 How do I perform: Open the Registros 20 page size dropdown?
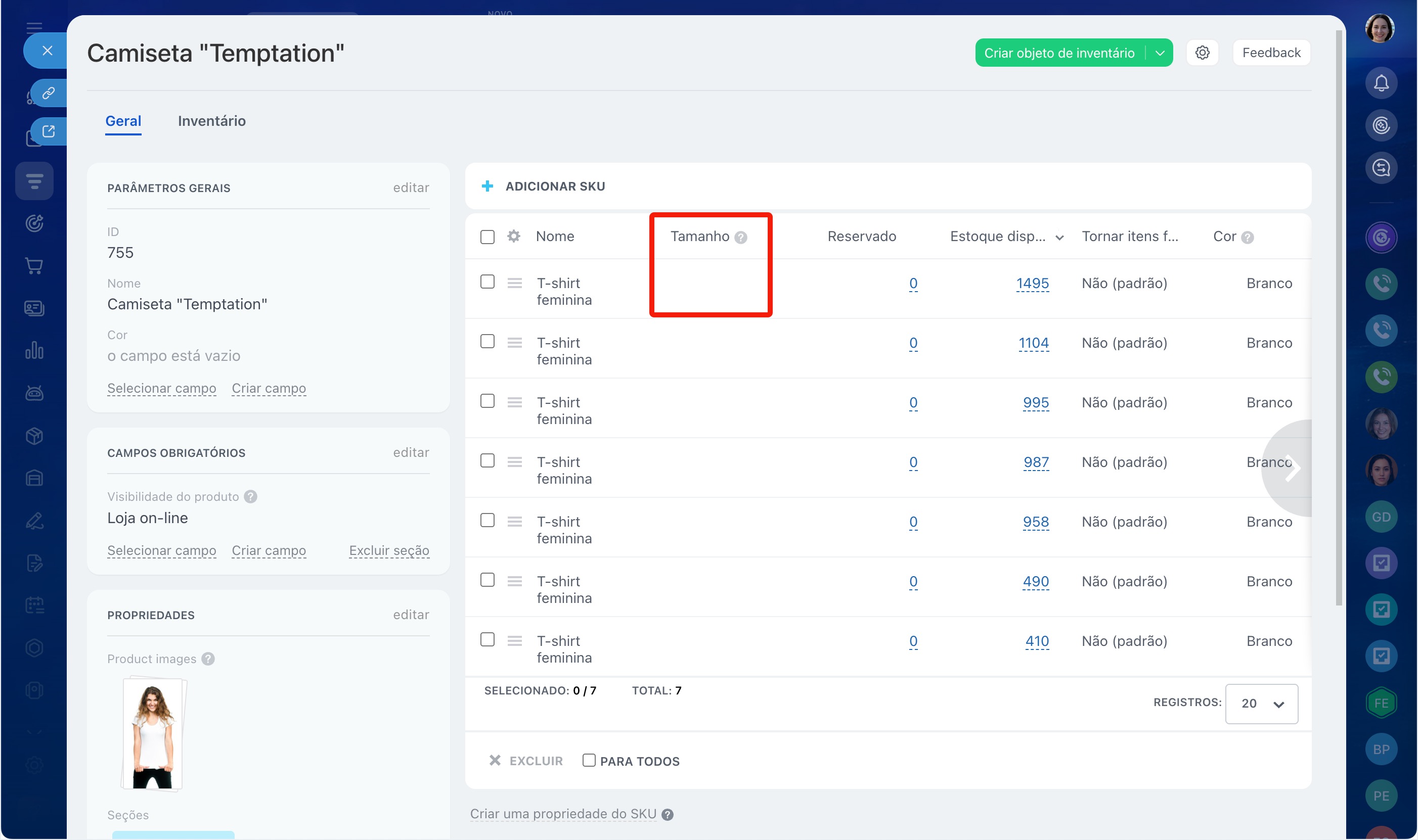coord(1261,704)
